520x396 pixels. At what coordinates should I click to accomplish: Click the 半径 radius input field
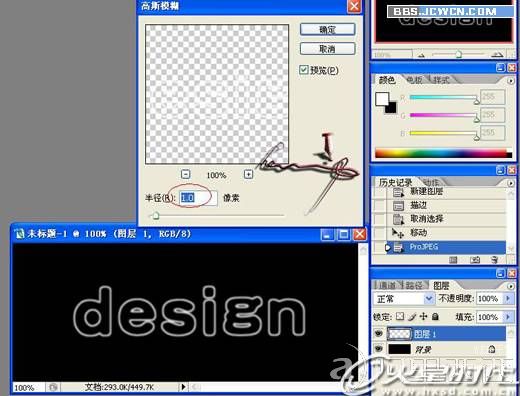[x=198, y=198]
